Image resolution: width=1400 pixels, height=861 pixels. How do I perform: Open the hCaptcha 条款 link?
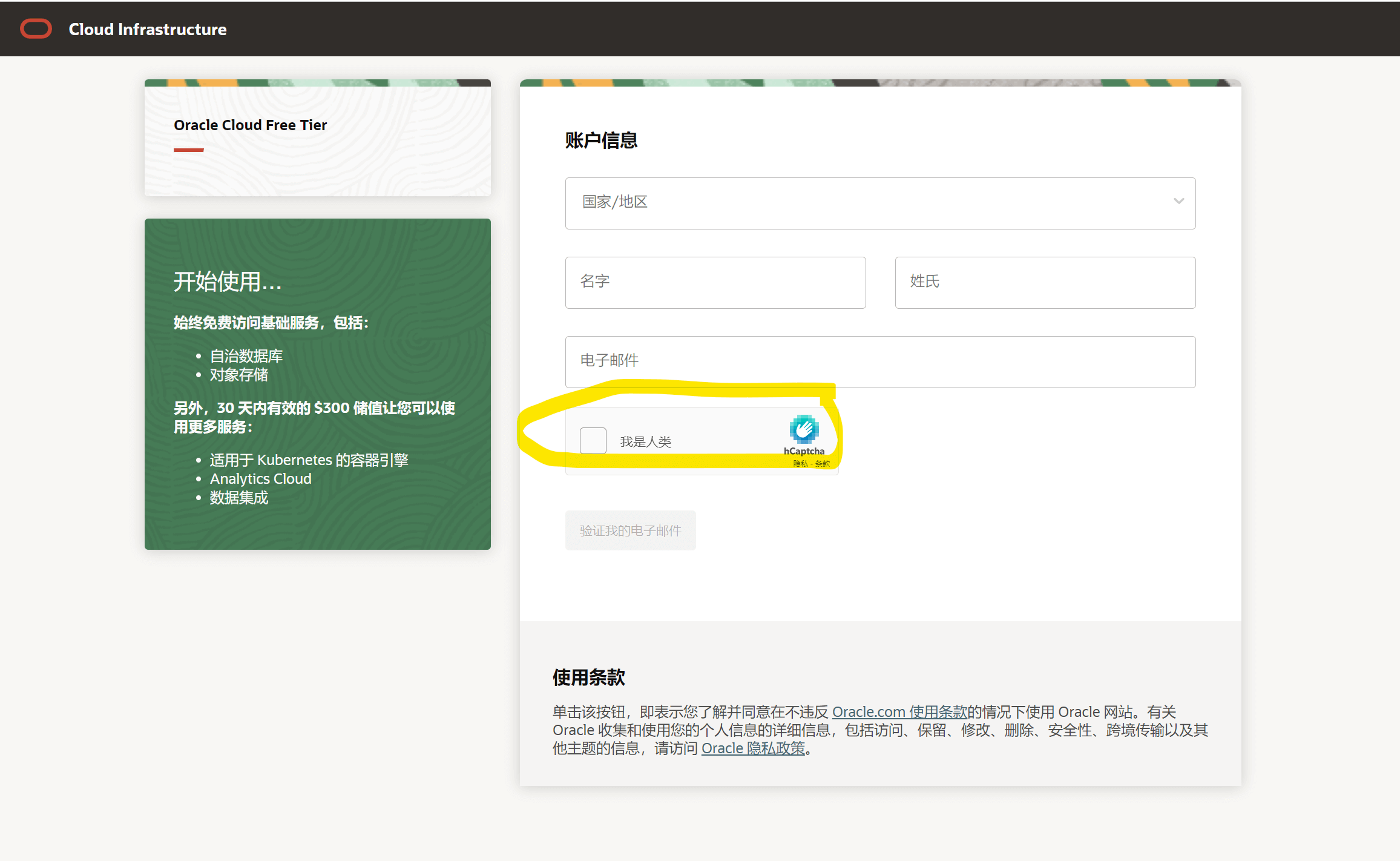coord(822,464)
